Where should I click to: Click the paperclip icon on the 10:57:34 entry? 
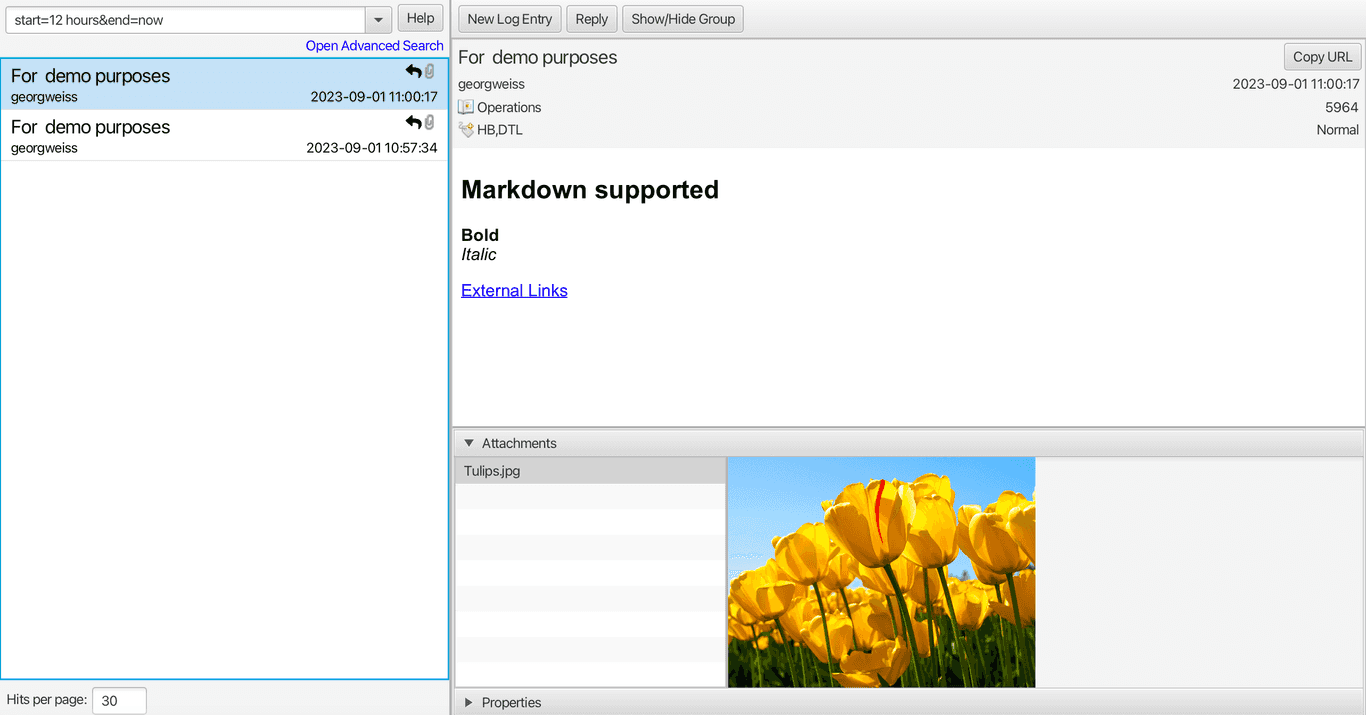(430, 122)
